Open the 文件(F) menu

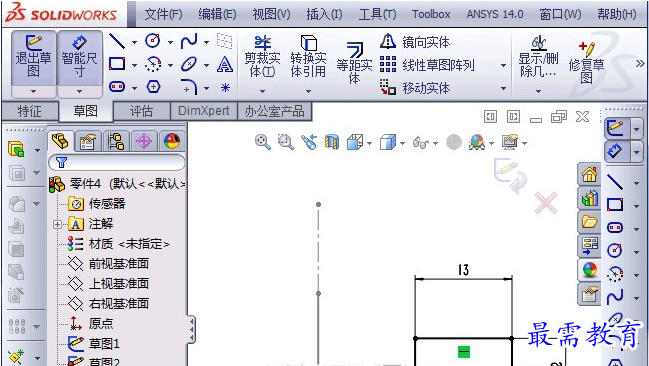coord(163,14)
